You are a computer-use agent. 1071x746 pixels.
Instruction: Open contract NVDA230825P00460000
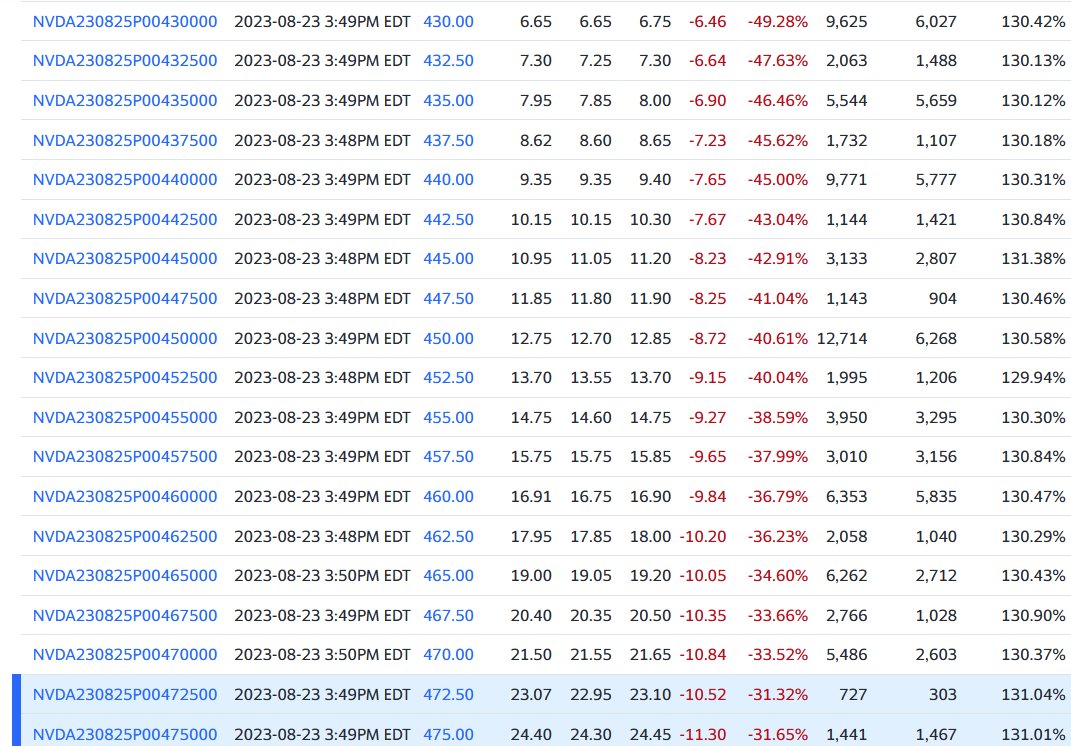(125, 496)
